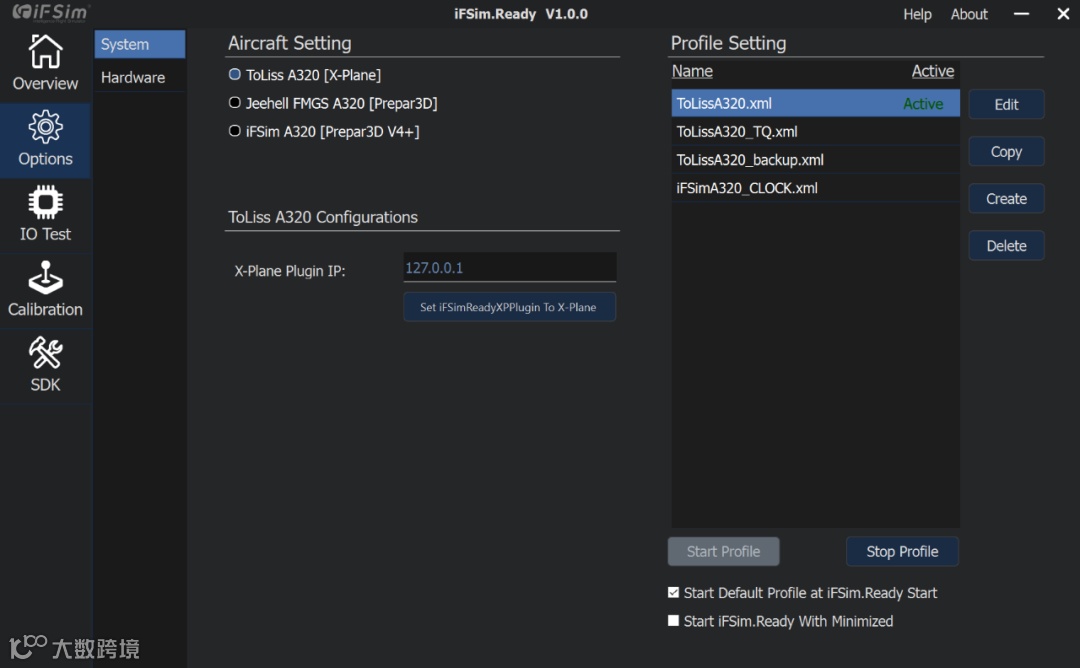
Task: Open the Help menu
Action: pos(917,14)
